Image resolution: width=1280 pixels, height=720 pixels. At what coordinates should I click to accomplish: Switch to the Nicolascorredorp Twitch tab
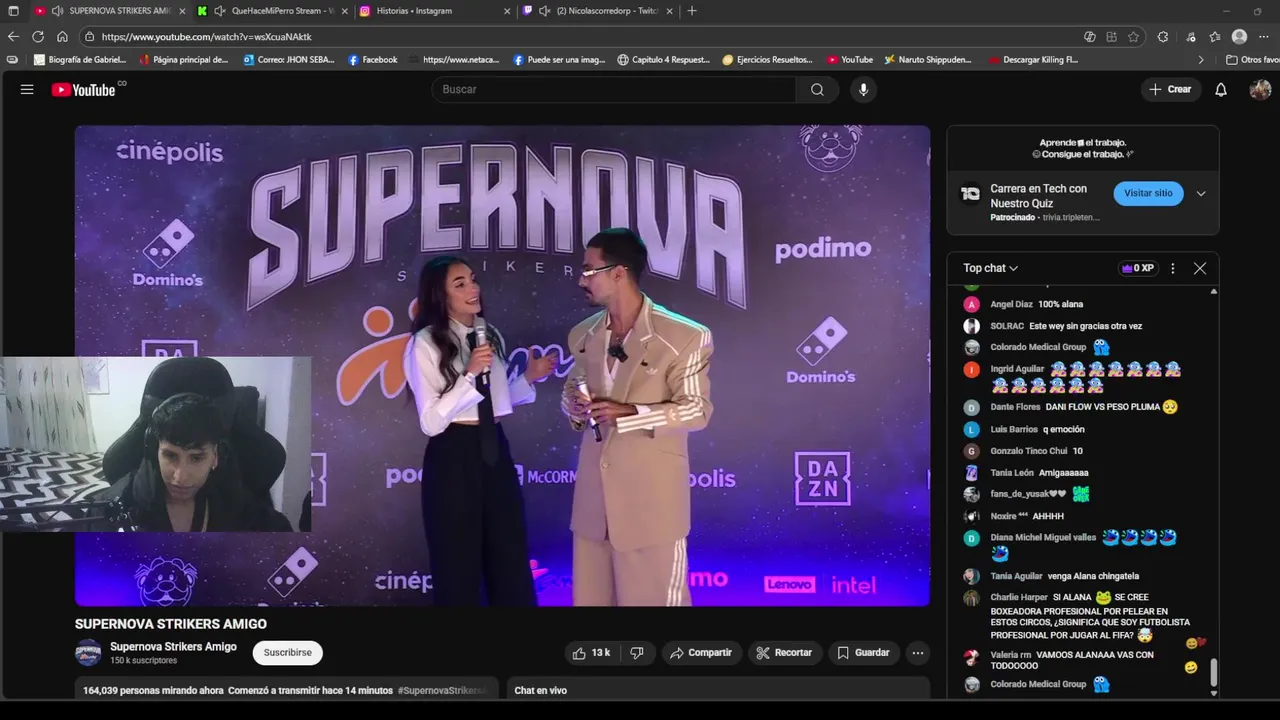596,11
